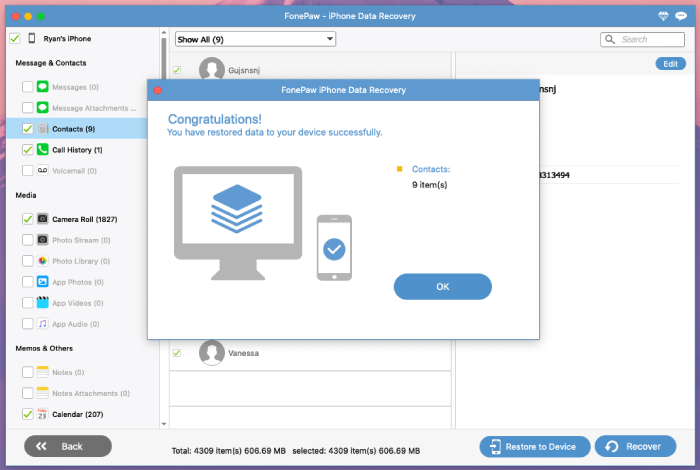The width and height of the screenshot is (700, 470).
Task: Uncheck the Call History (1) checkbox
Action: click(x=28, y=150)
